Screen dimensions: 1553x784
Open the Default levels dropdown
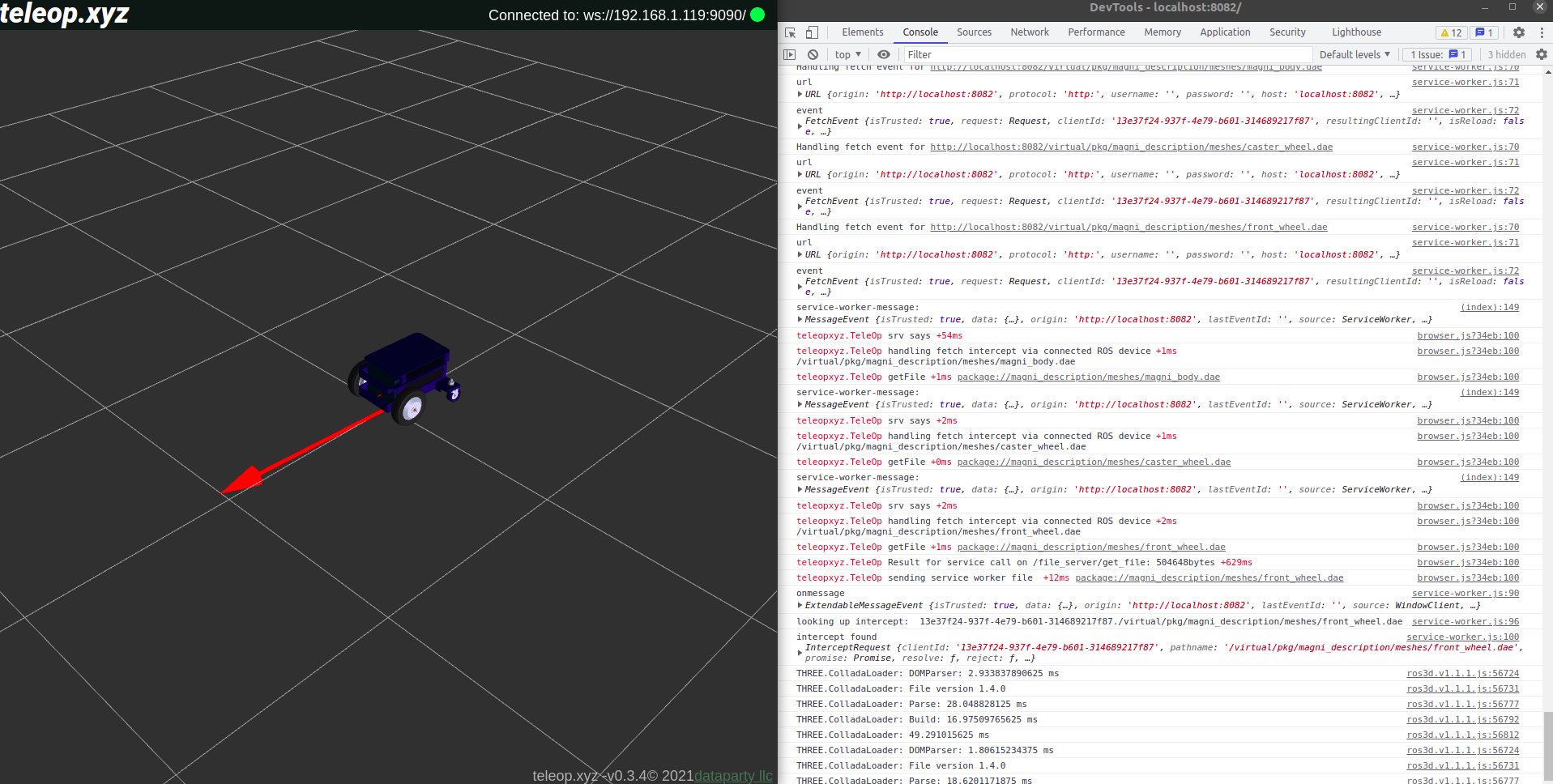pyautogui.click(x=1355, y=54)
